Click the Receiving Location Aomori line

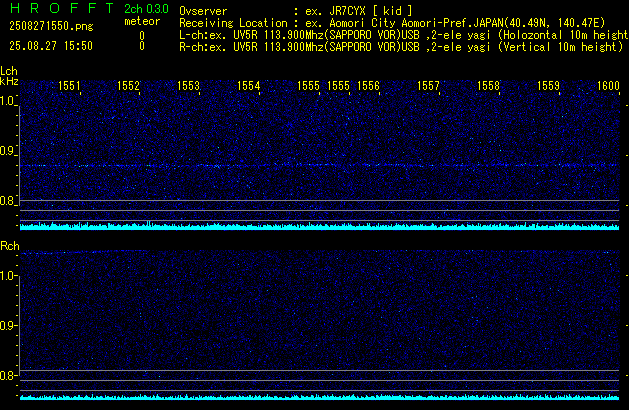[392, 23]
